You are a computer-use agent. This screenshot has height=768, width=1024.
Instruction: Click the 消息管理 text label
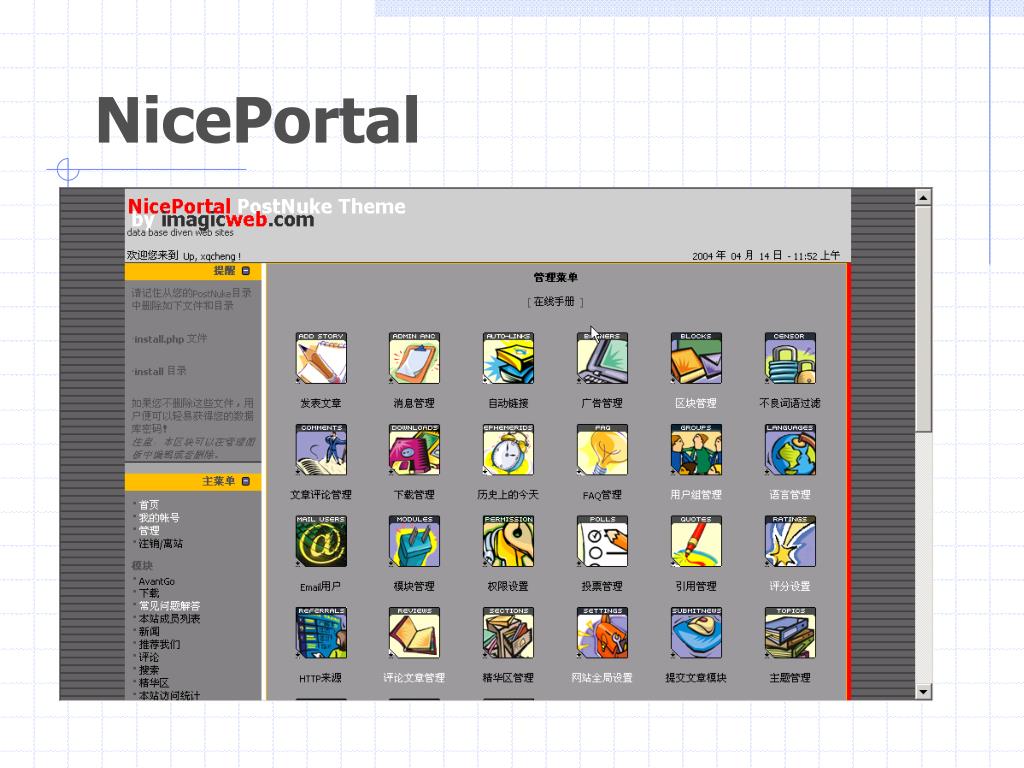414,404
